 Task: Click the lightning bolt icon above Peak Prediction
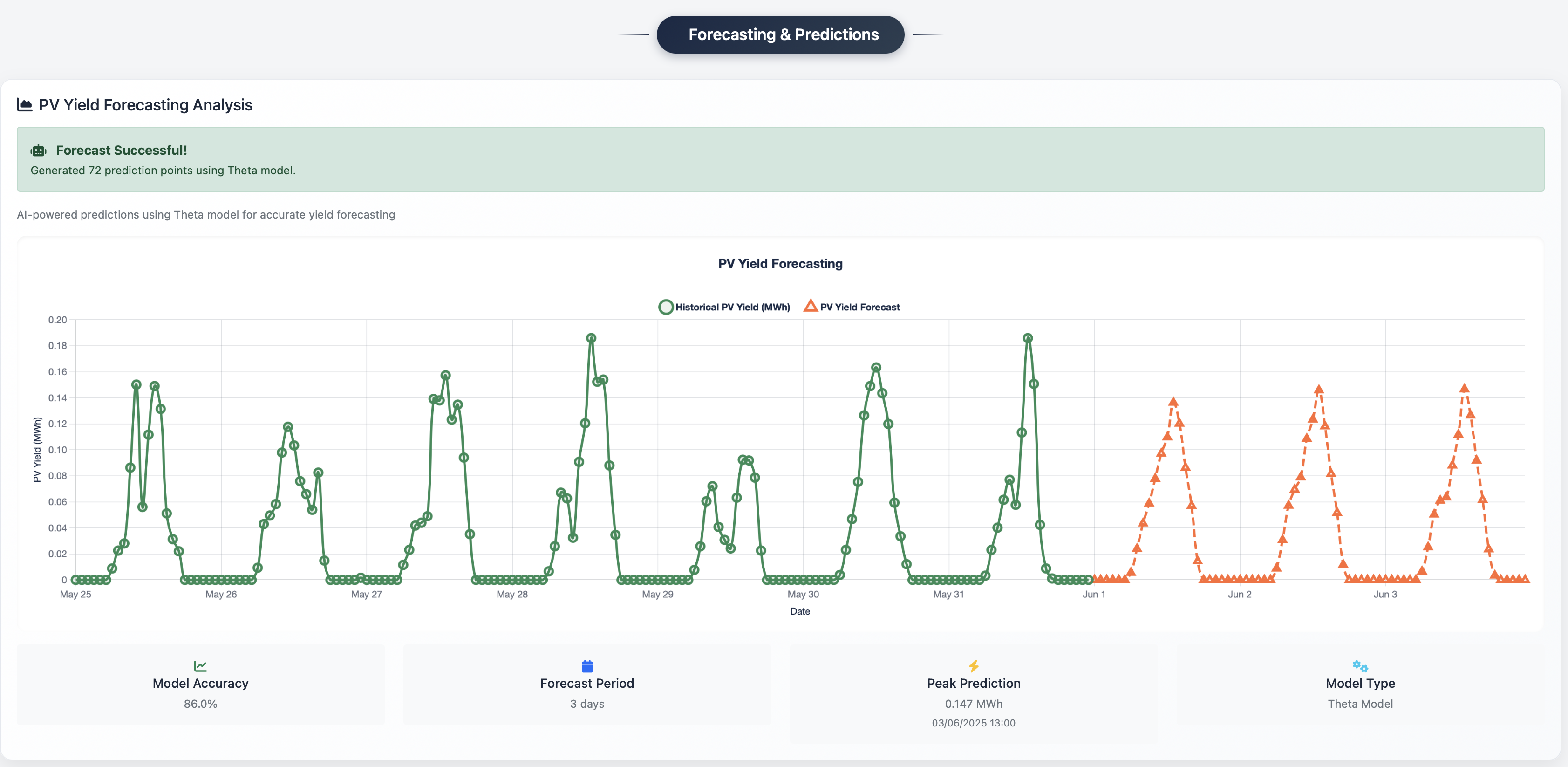point(973,665)
